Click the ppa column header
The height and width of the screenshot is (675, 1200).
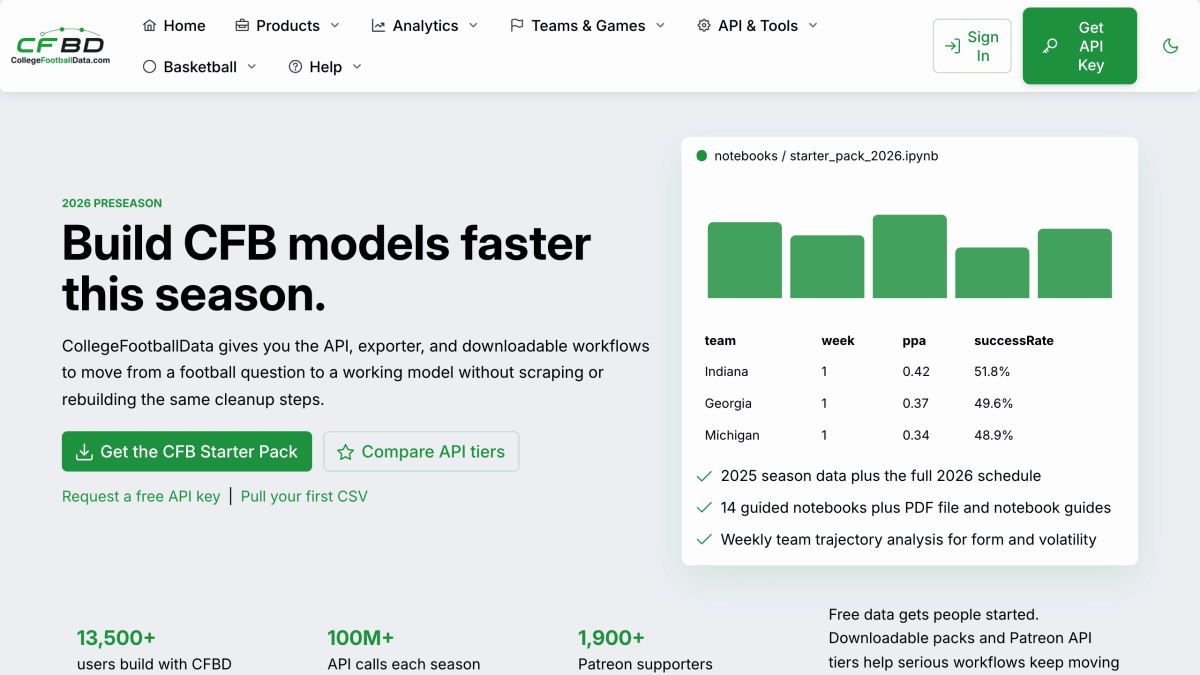[913, 340]
